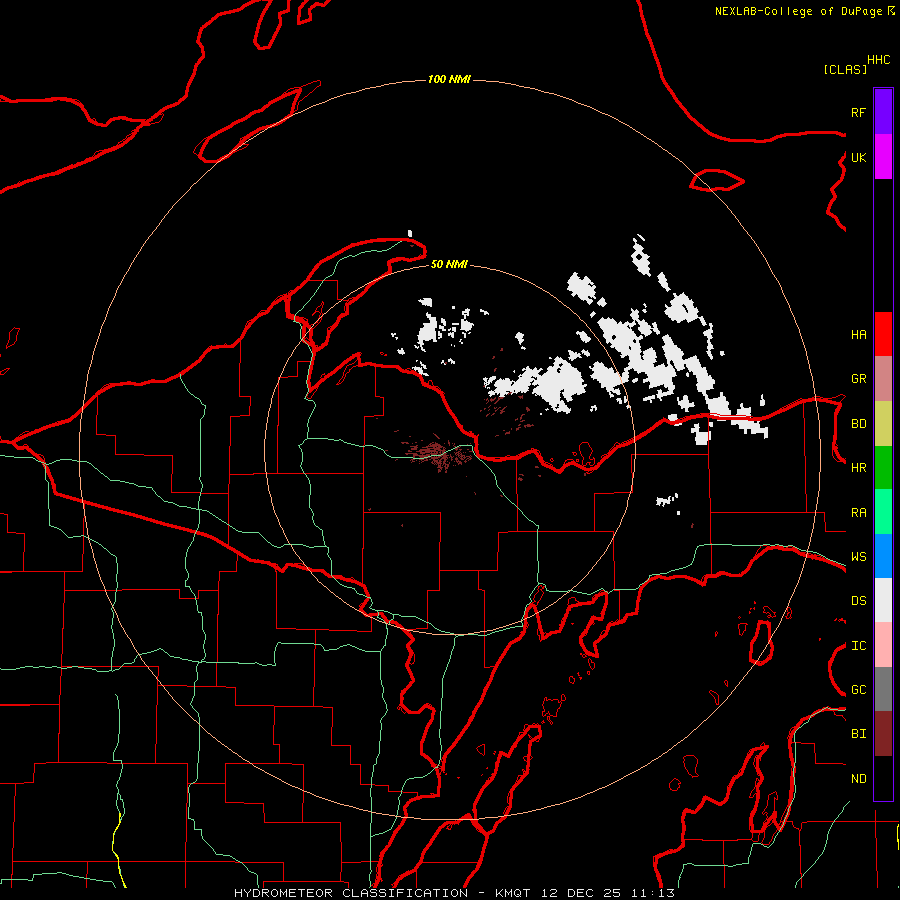Click the ND black legend swatch
The width and height of the screenshot is (900, 900).
tap(883, 778)
